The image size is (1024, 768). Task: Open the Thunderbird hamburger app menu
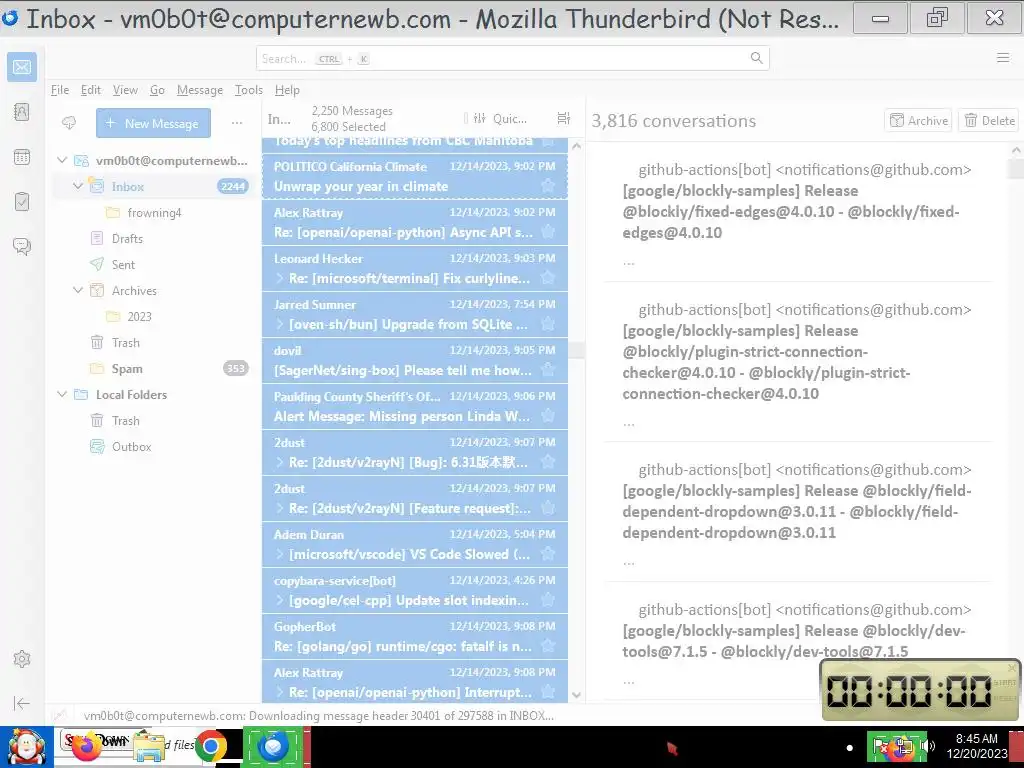tap(1003, 58)
